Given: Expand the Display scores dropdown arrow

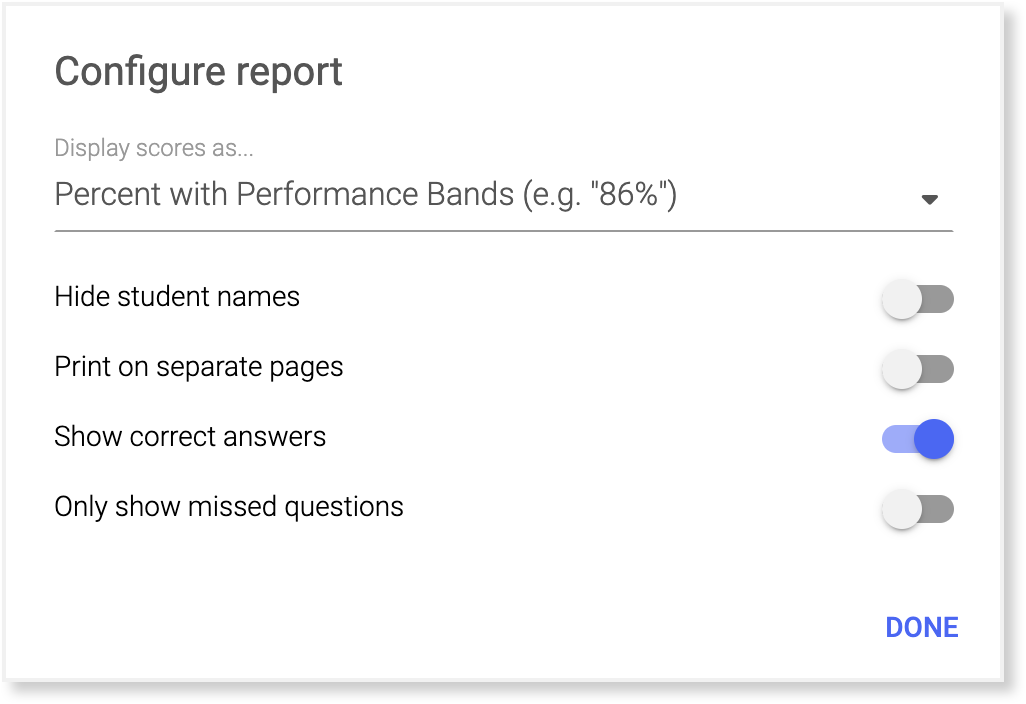Looking at the screenshot, I should coord(929,199).
